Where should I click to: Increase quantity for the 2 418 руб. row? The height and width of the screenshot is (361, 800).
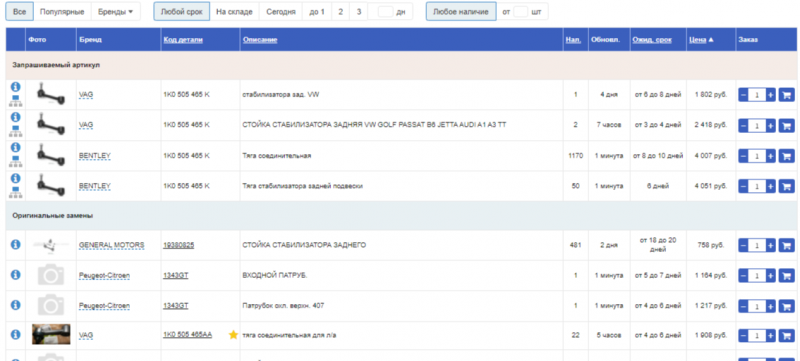click(x=770, y=125)
